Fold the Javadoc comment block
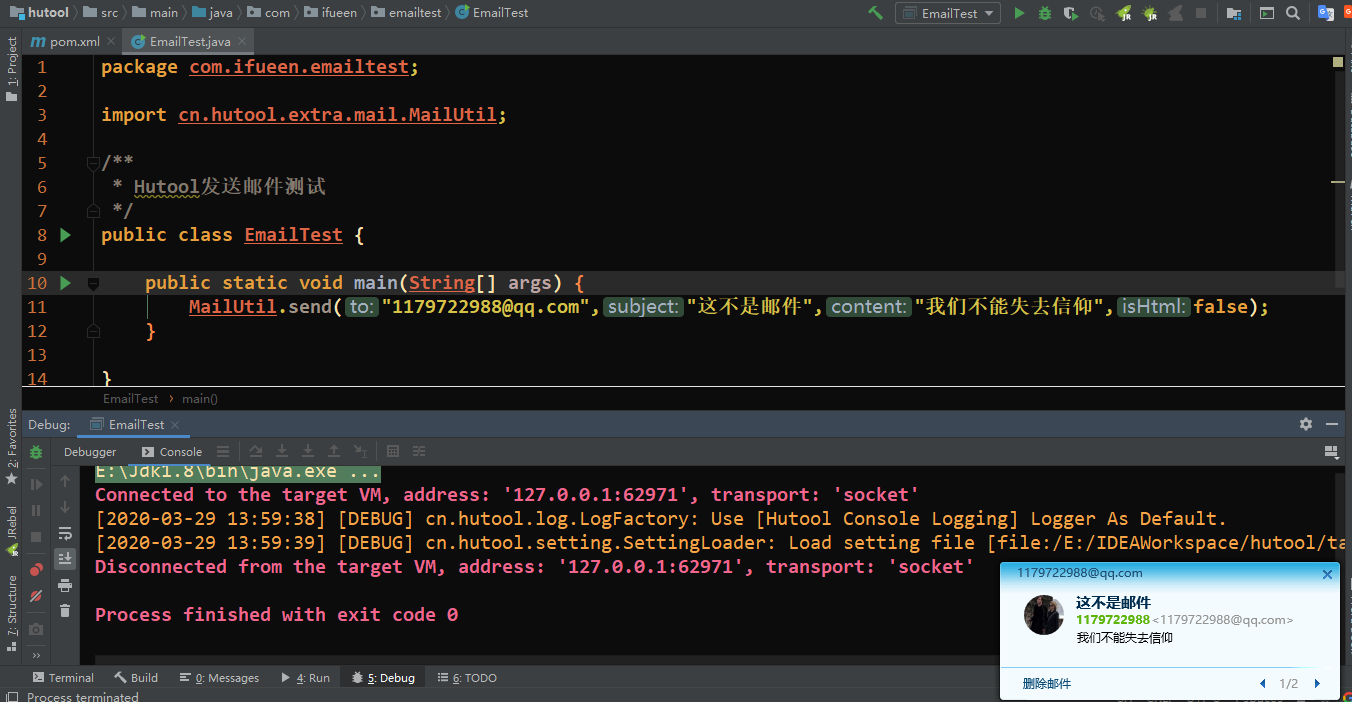The image size is (1352, 702). tap(93, 162)
